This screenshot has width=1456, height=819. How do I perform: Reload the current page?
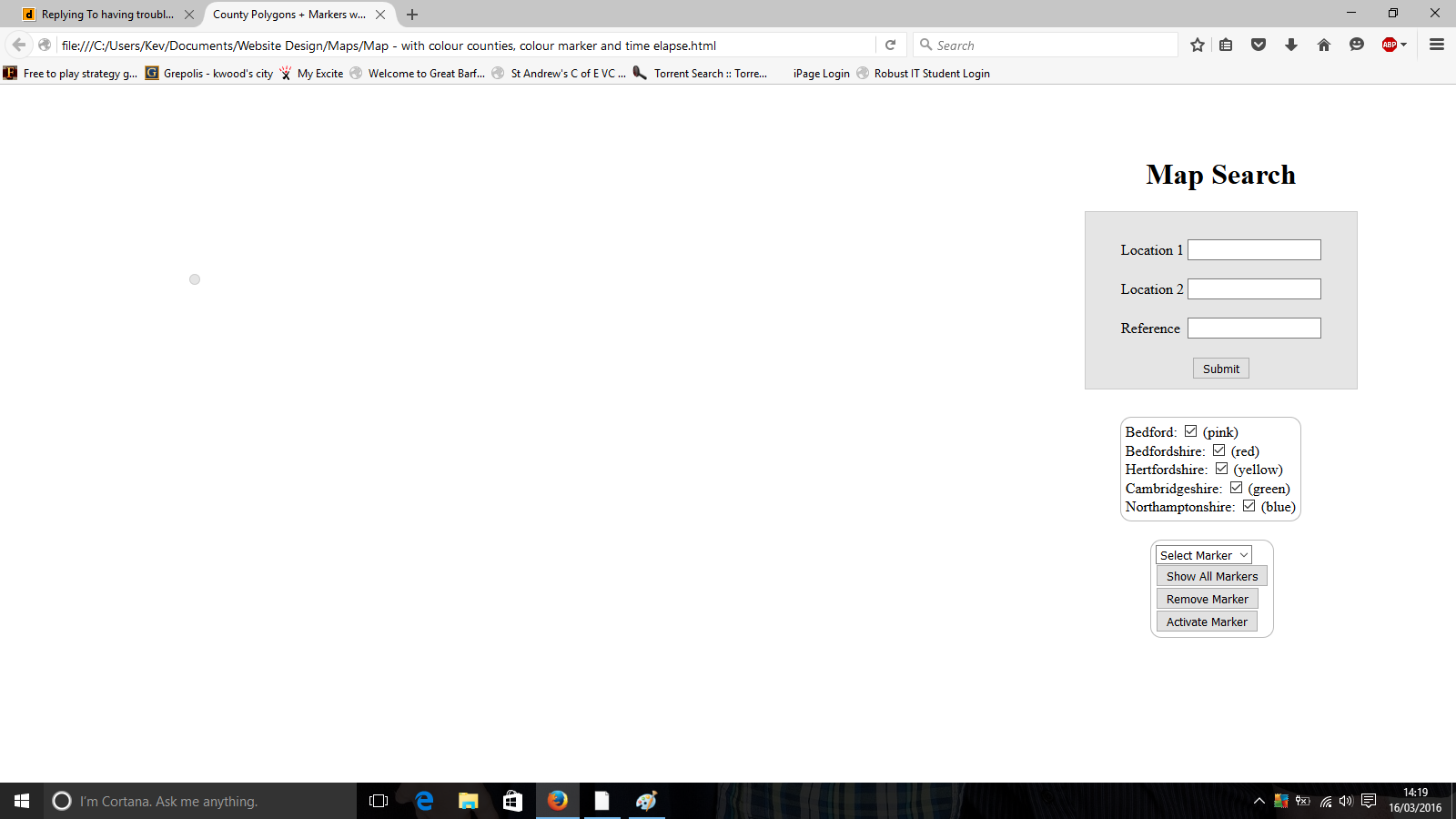890,45
